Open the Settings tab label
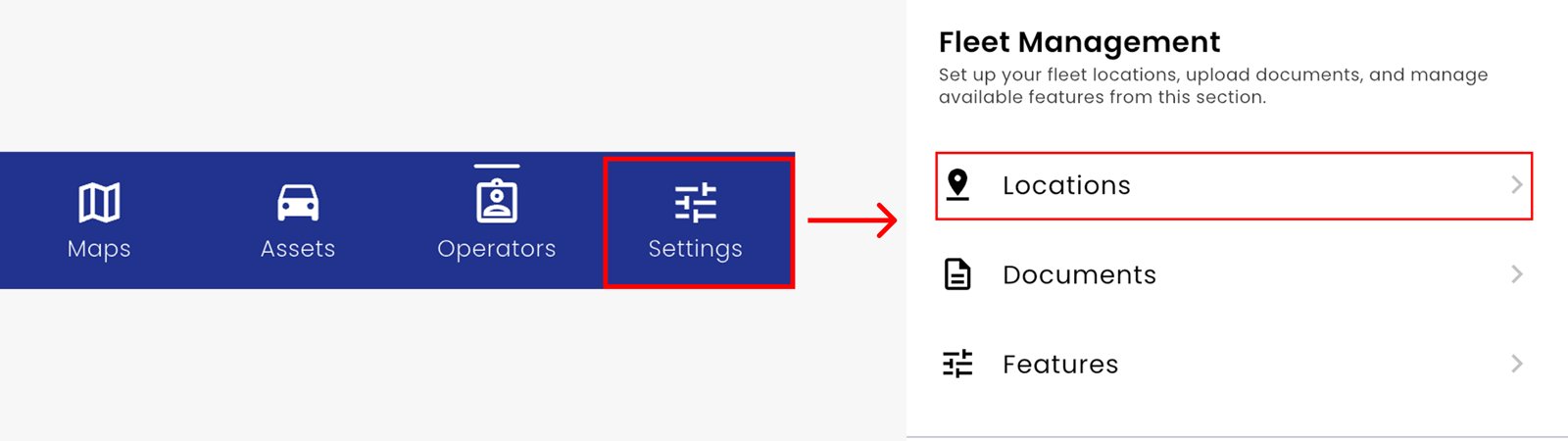This screenshot has width=1568, height=441. [696, 249]
